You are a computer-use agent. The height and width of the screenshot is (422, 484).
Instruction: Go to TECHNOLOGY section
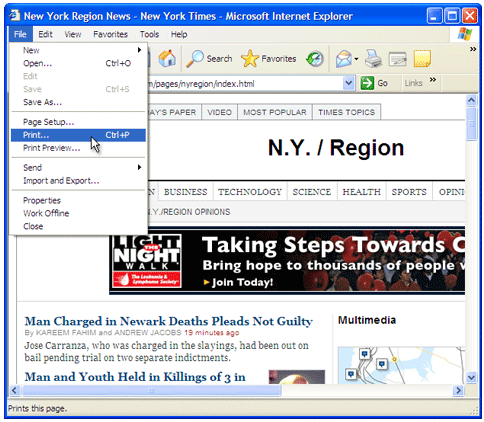tap(250, 192)
